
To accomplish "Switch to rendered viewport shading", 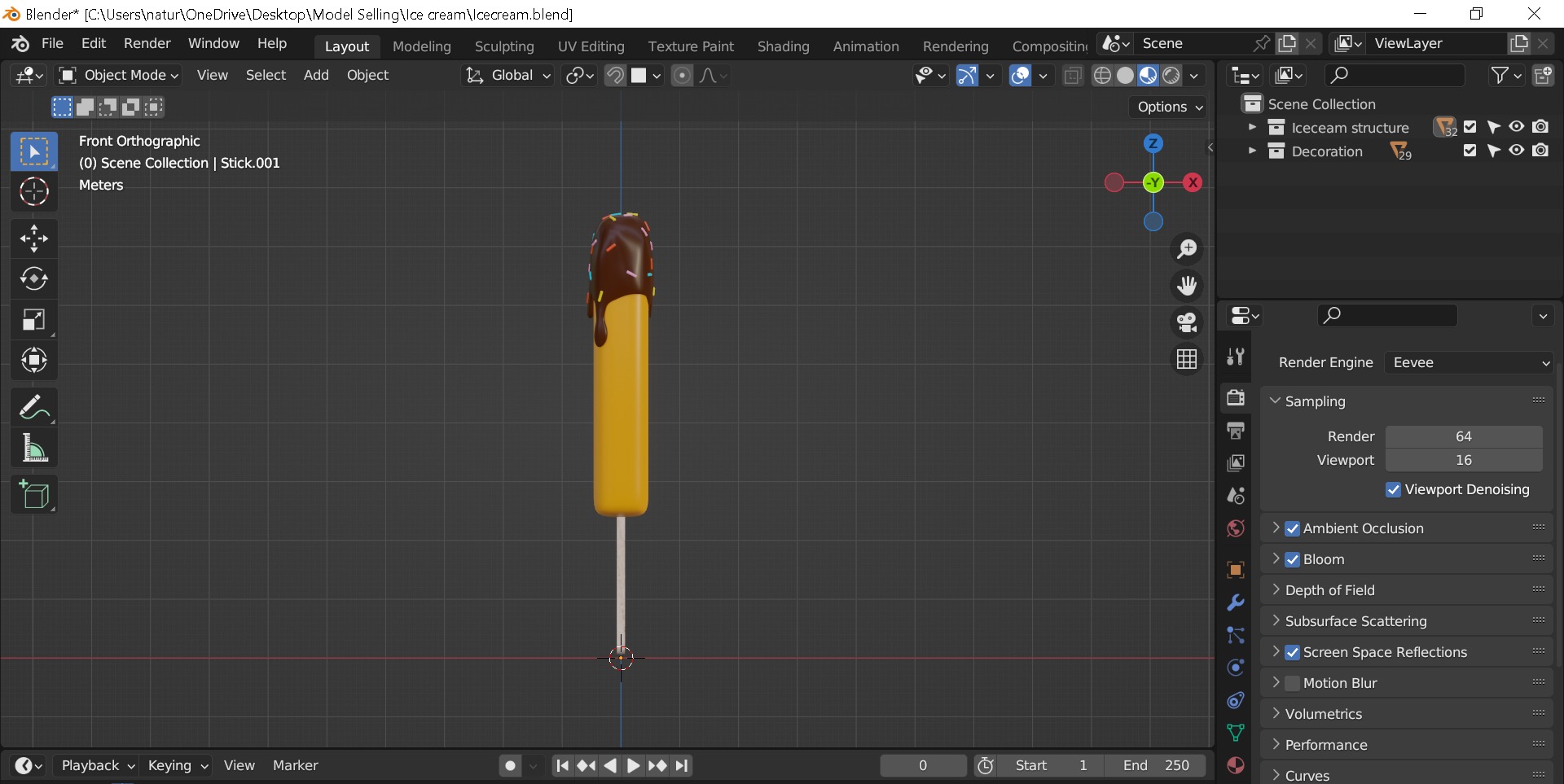I will 1171,76.
